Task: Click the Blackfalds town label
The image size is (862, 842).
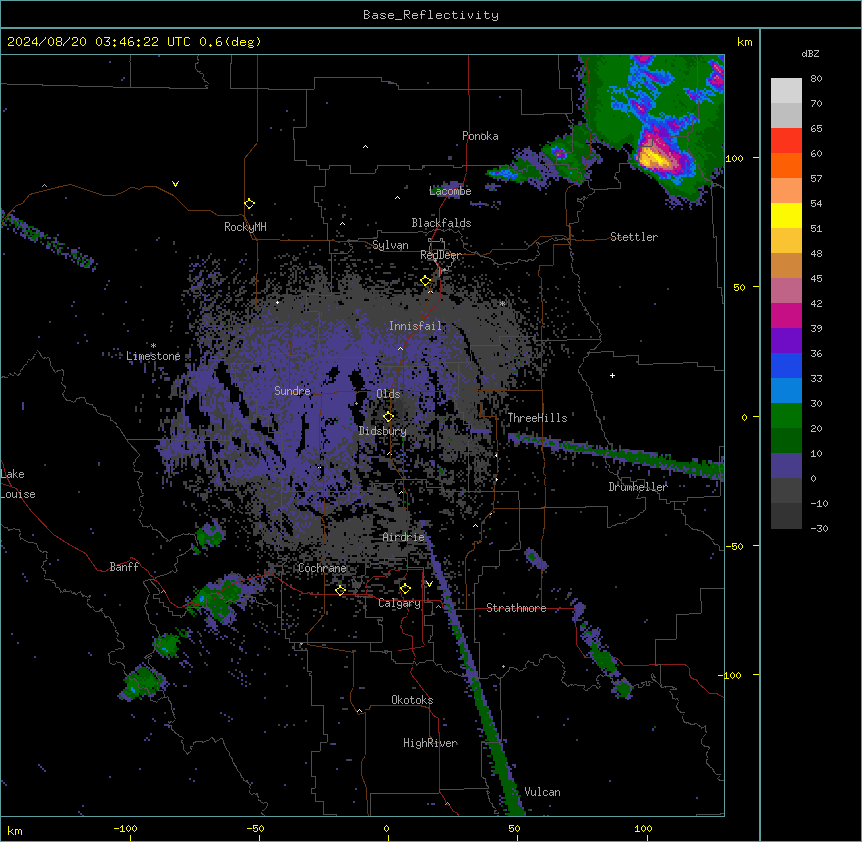Action: [x=441, y=223]
